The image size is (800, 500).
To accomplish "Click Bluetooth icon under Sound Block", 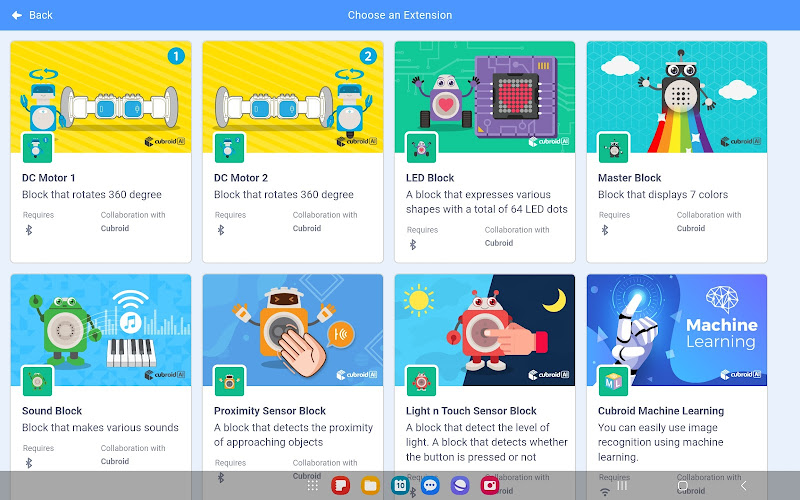I will coord(29,463).
